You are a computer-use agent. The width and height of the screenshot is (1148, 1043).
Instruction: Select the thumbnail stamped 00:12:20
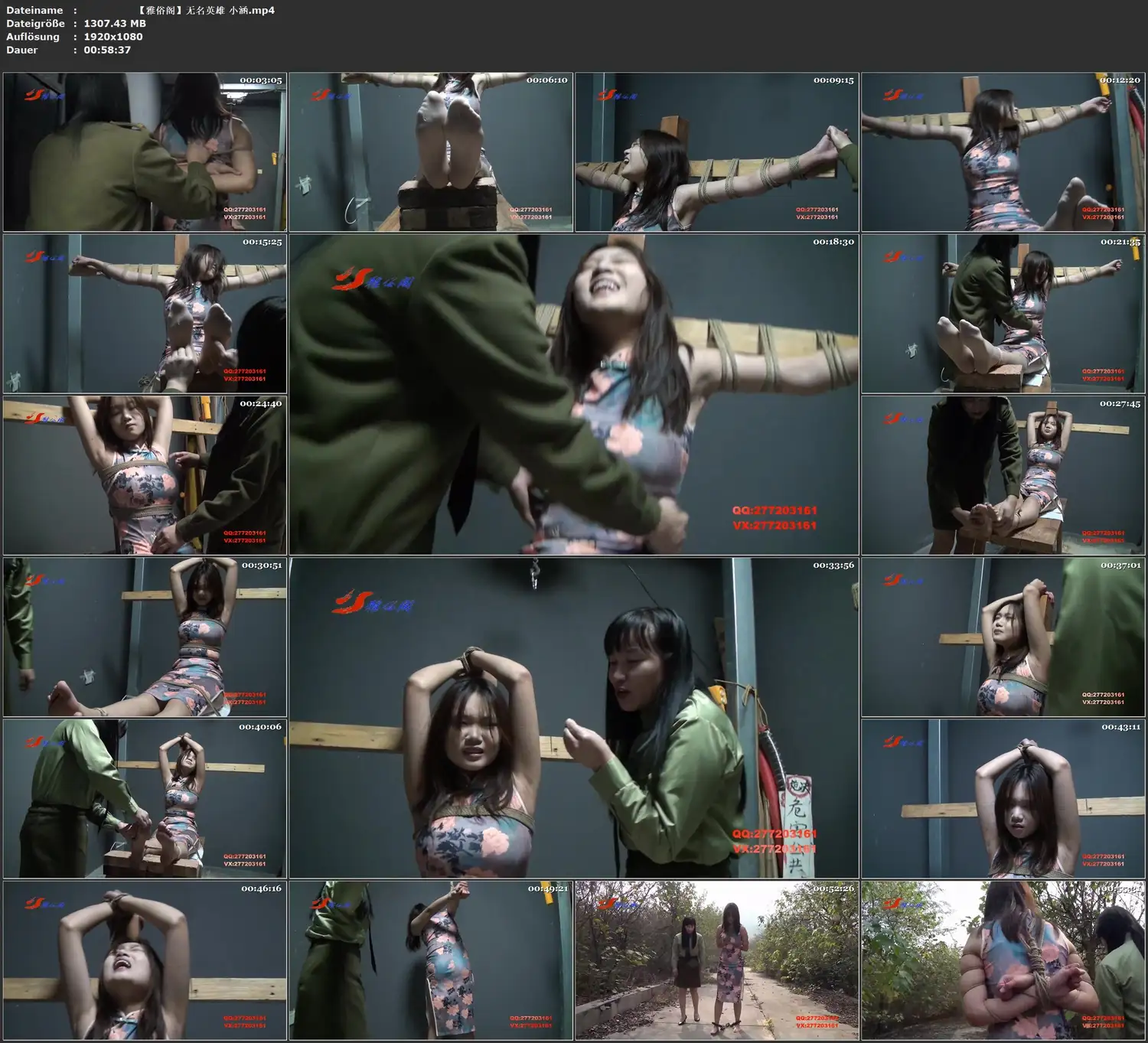tap(1003, 152)
